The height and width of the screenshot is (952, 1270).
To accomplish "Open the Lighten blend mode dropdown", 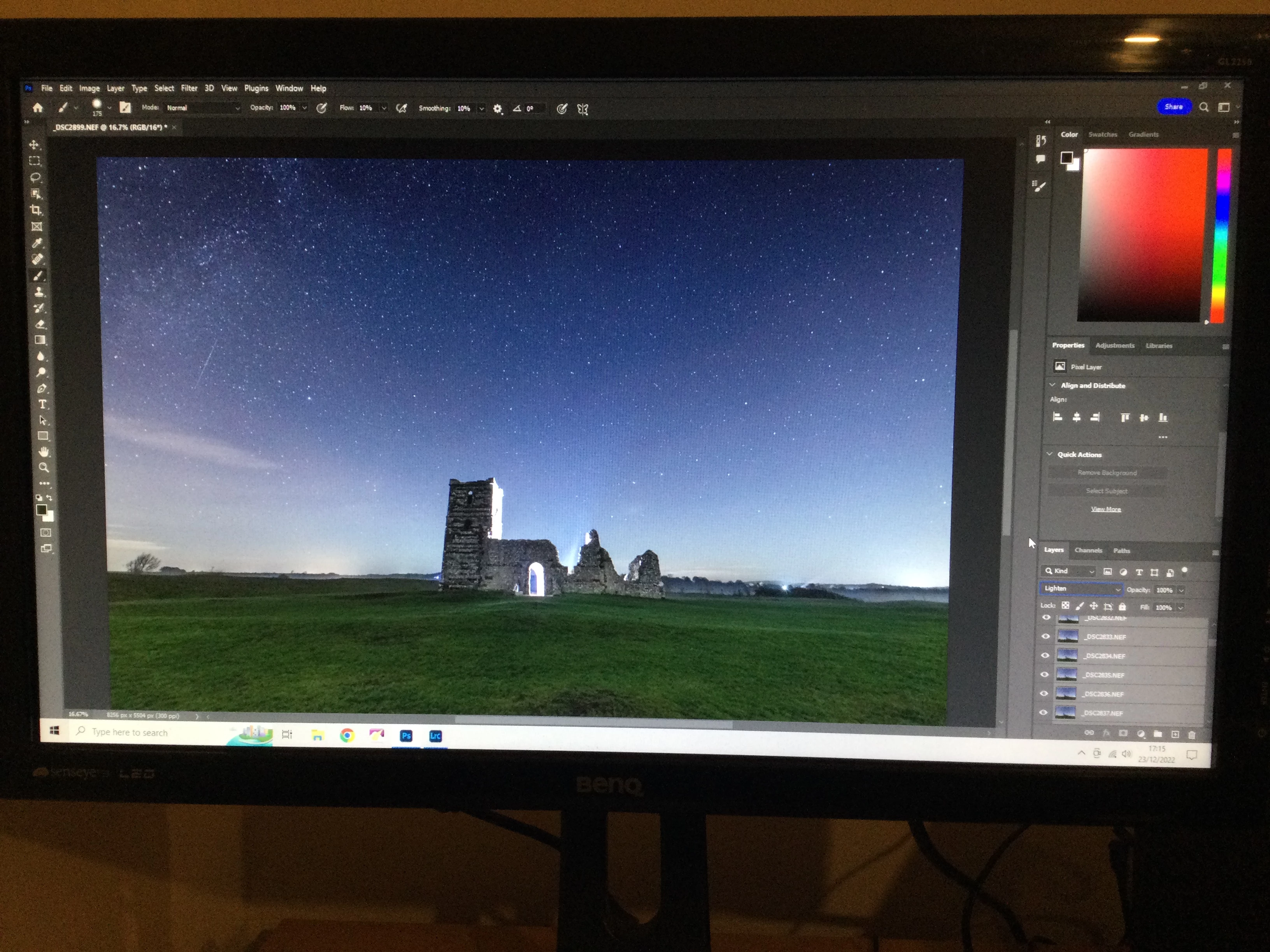I will 1081,589.
